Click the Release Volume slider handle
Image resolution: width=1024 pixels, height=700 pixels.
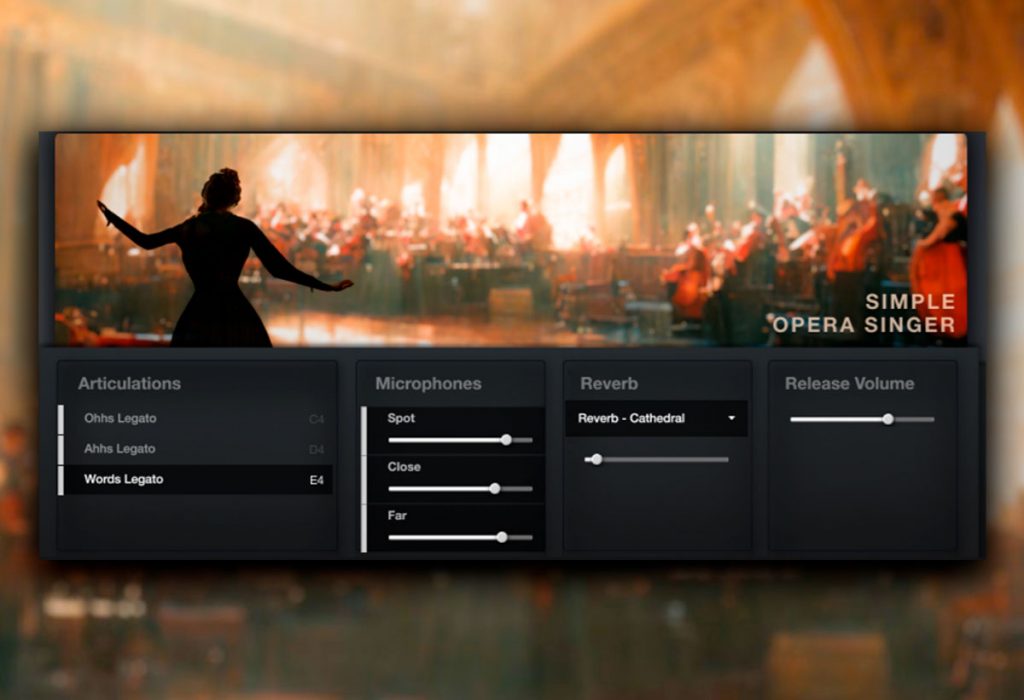click(888, 419)
